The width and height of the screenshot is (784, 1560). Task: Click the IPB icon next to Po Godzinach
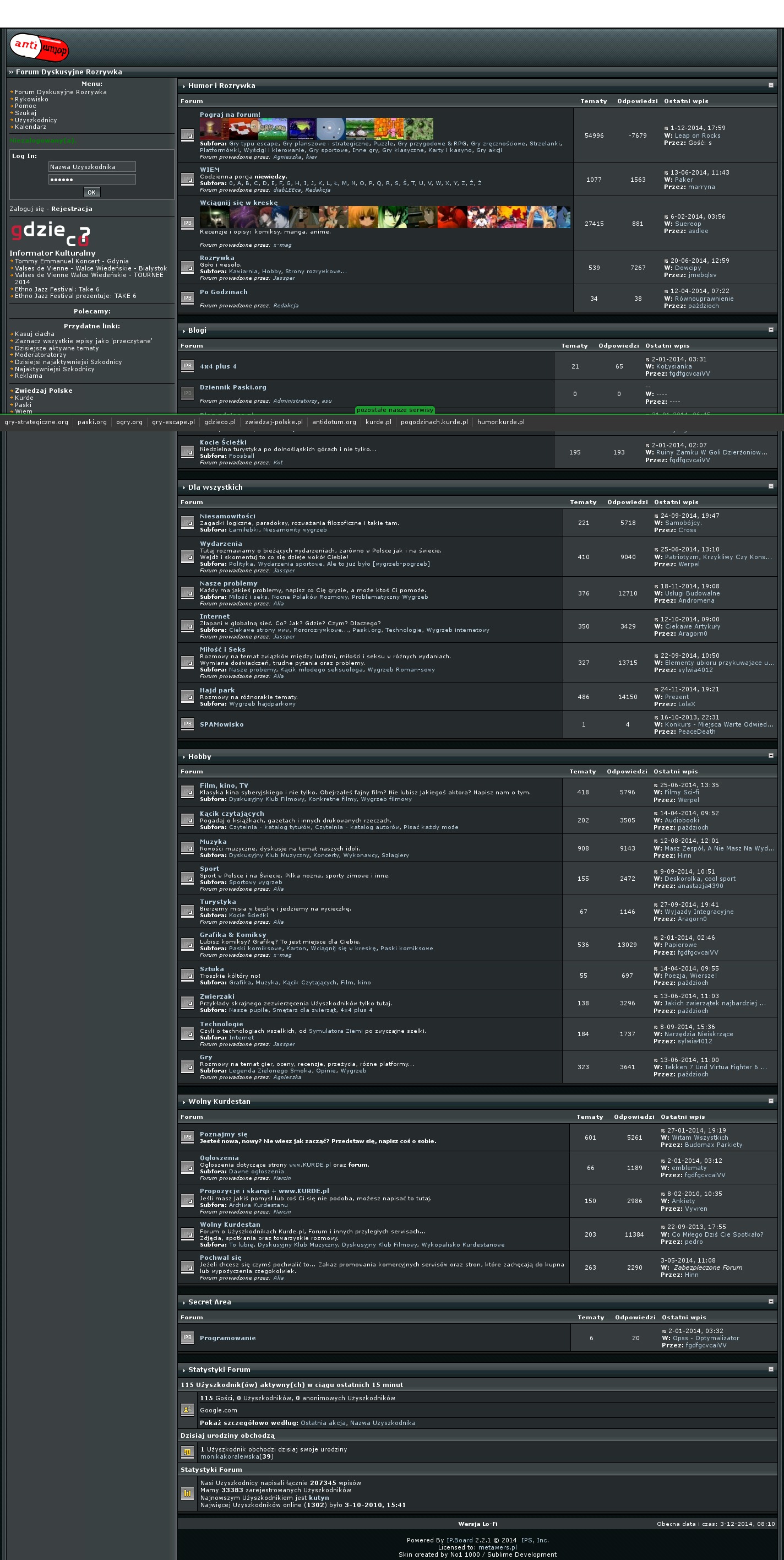[188, 298]
